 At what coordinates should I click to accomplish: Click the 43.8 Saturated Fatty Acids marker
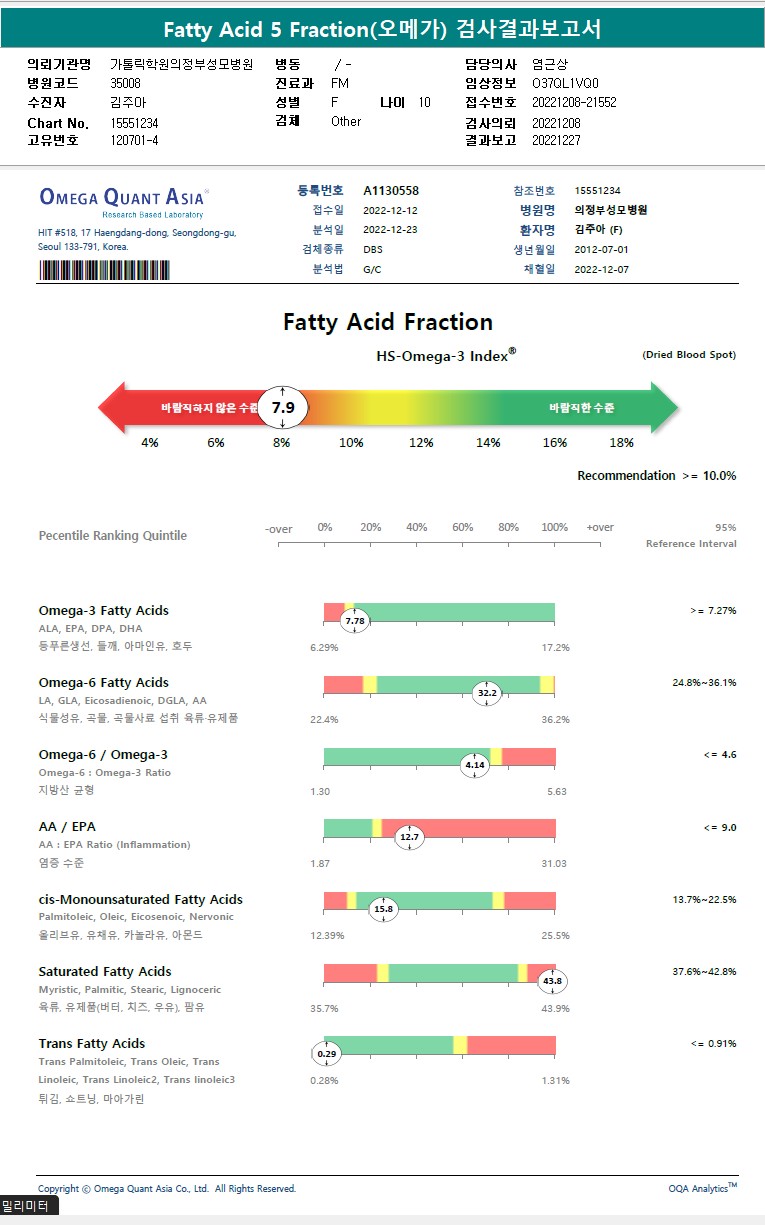(x=552, y=981)
